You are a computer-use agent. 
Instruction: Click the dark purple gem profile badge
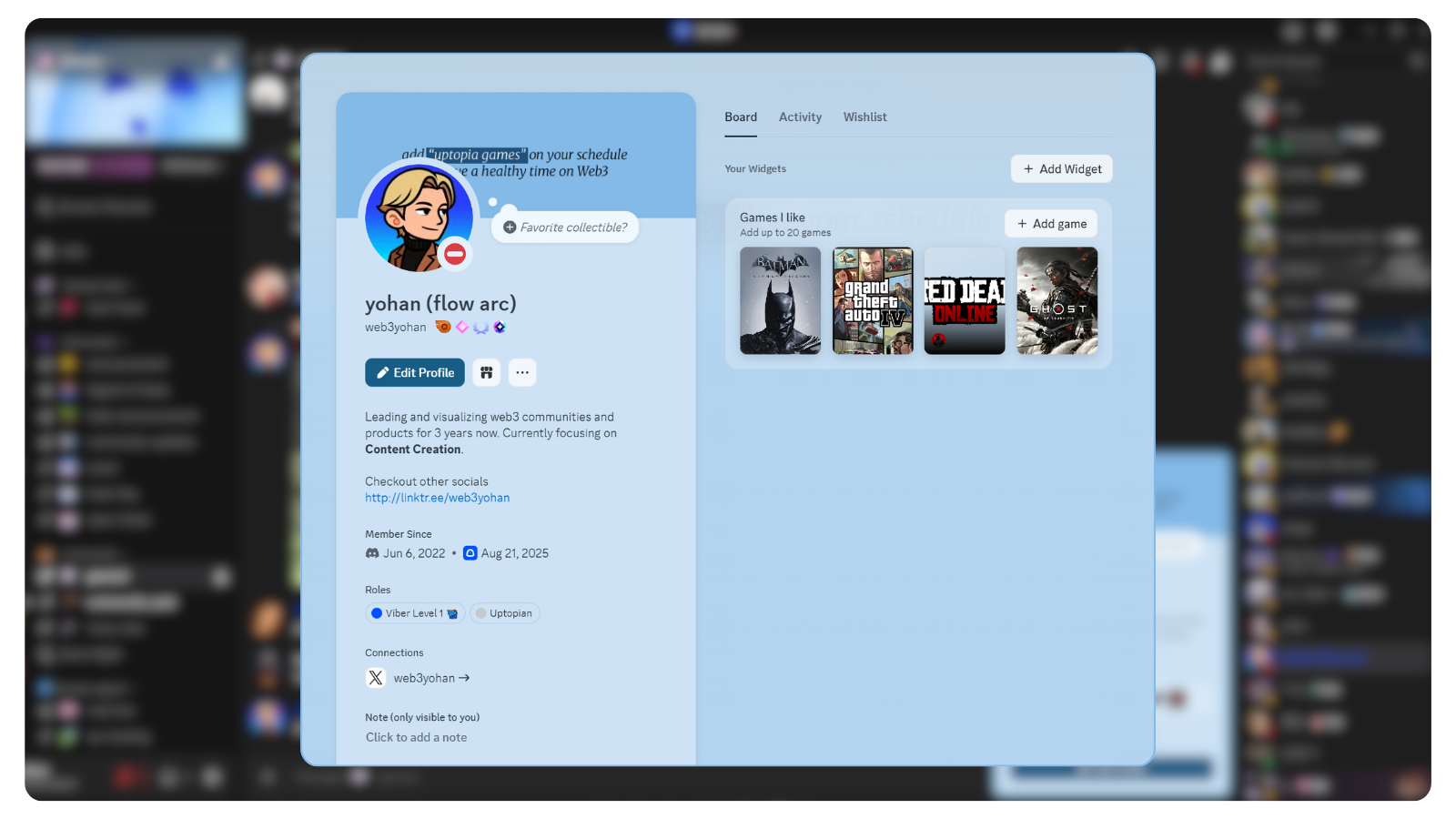point(500,327)
